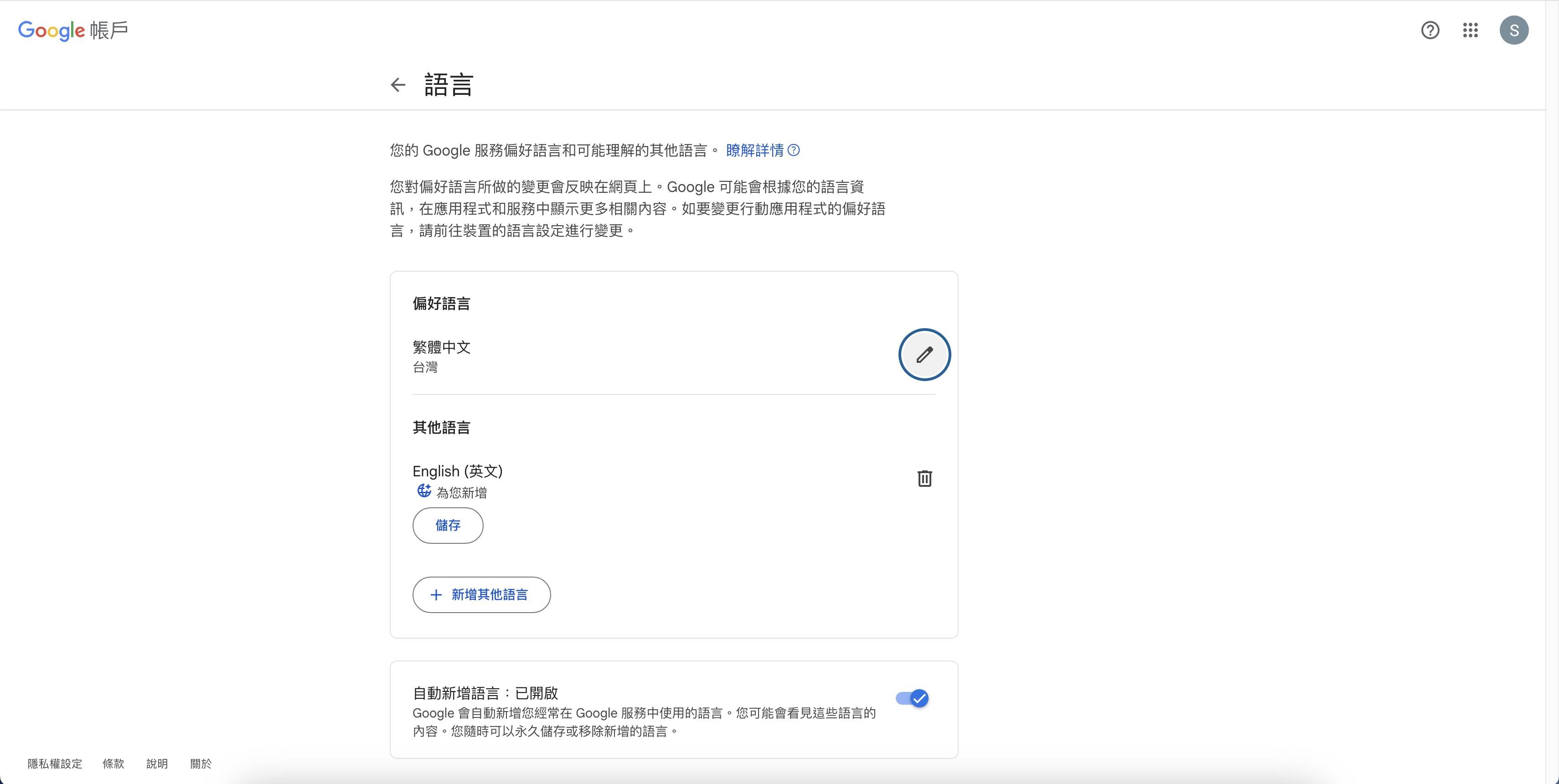Image resolution: width=1559 pixels, height=784 pixels.
Task: Open 關於 footer link
Action: pos(201,763)
